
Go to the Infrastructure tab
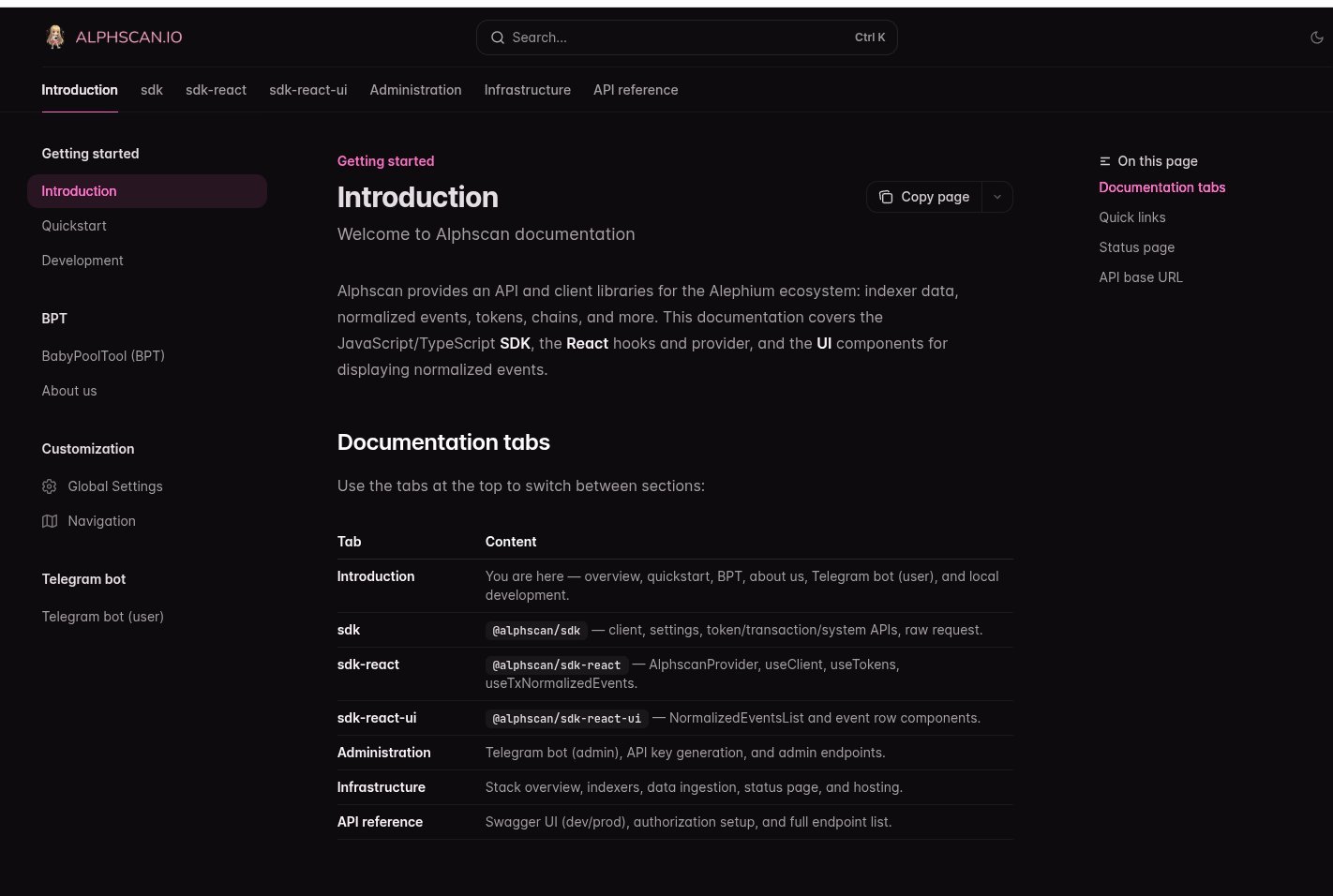click(x=527, y=90)
